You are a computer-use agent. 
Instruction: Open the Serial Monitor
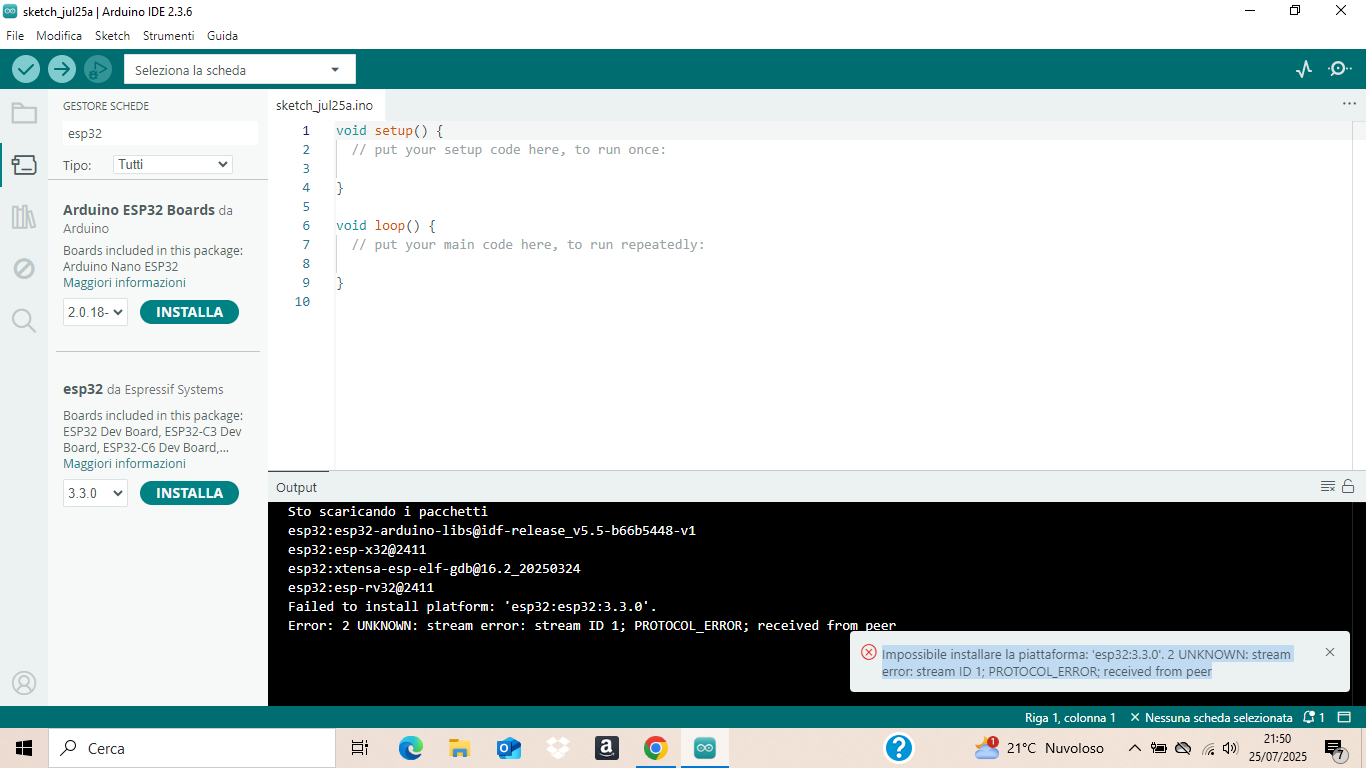pyautogui.click(x=1339, y=69)
